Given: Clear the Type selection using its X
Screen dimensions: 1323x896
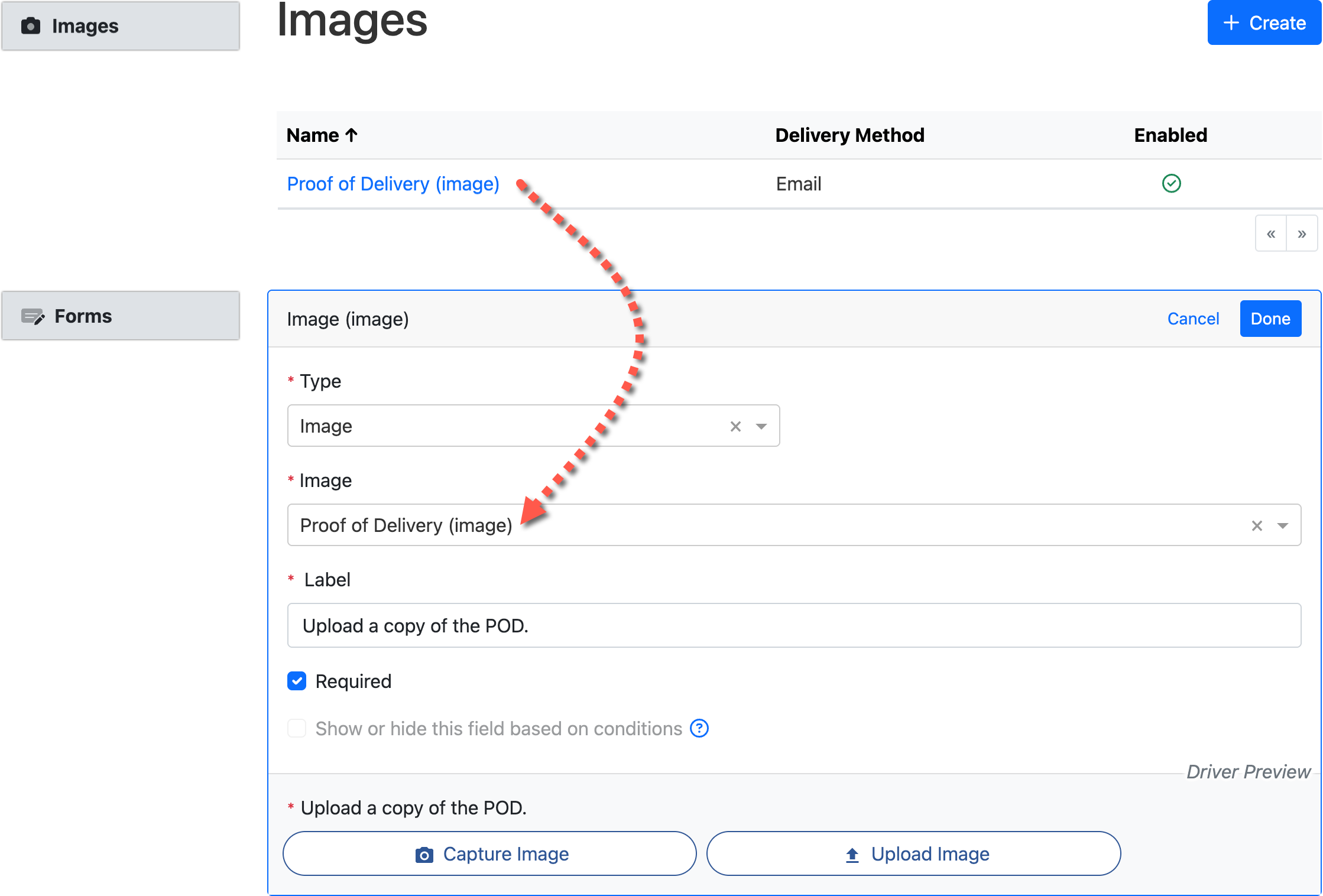Looking at the screenshot, I should [x=735, y=426].
